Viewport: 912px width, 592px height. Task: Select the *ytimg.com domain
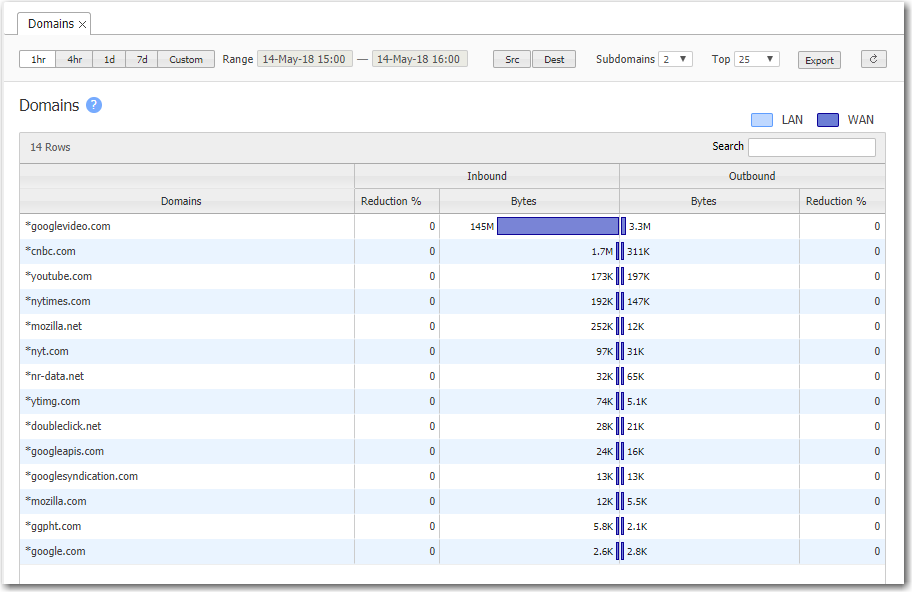pyautogui.click(x=52, y=401)
